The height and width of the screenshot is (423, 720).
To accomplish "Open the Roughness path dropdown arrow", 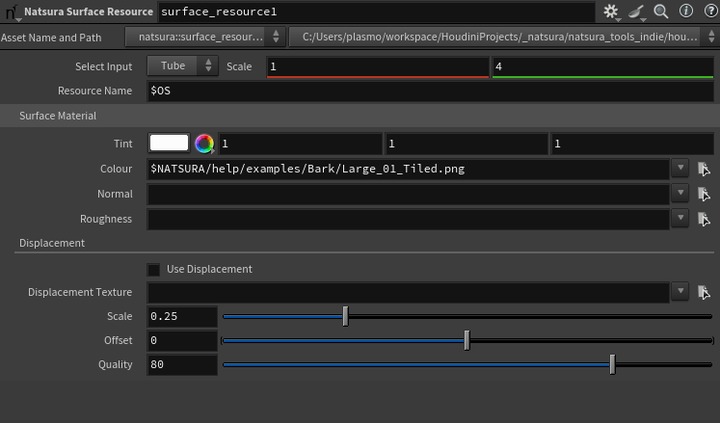I will [680, 218].
